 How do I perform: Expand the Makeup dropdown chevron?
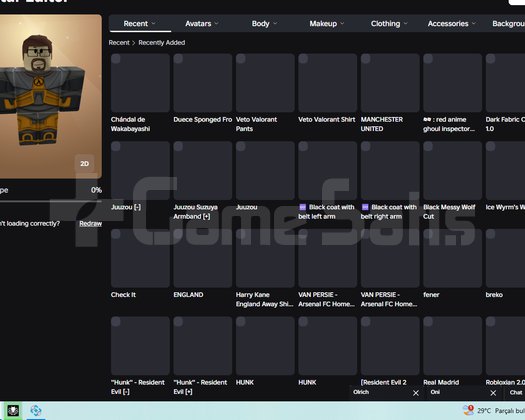(x=342, y=23)
